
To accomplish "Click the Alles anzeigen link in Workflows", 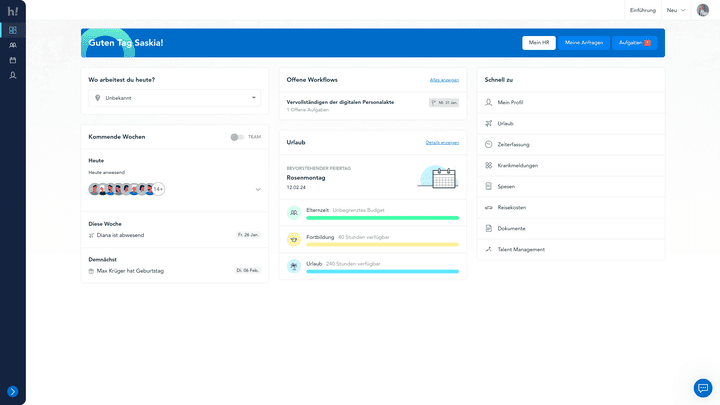I will coord(444,79).
